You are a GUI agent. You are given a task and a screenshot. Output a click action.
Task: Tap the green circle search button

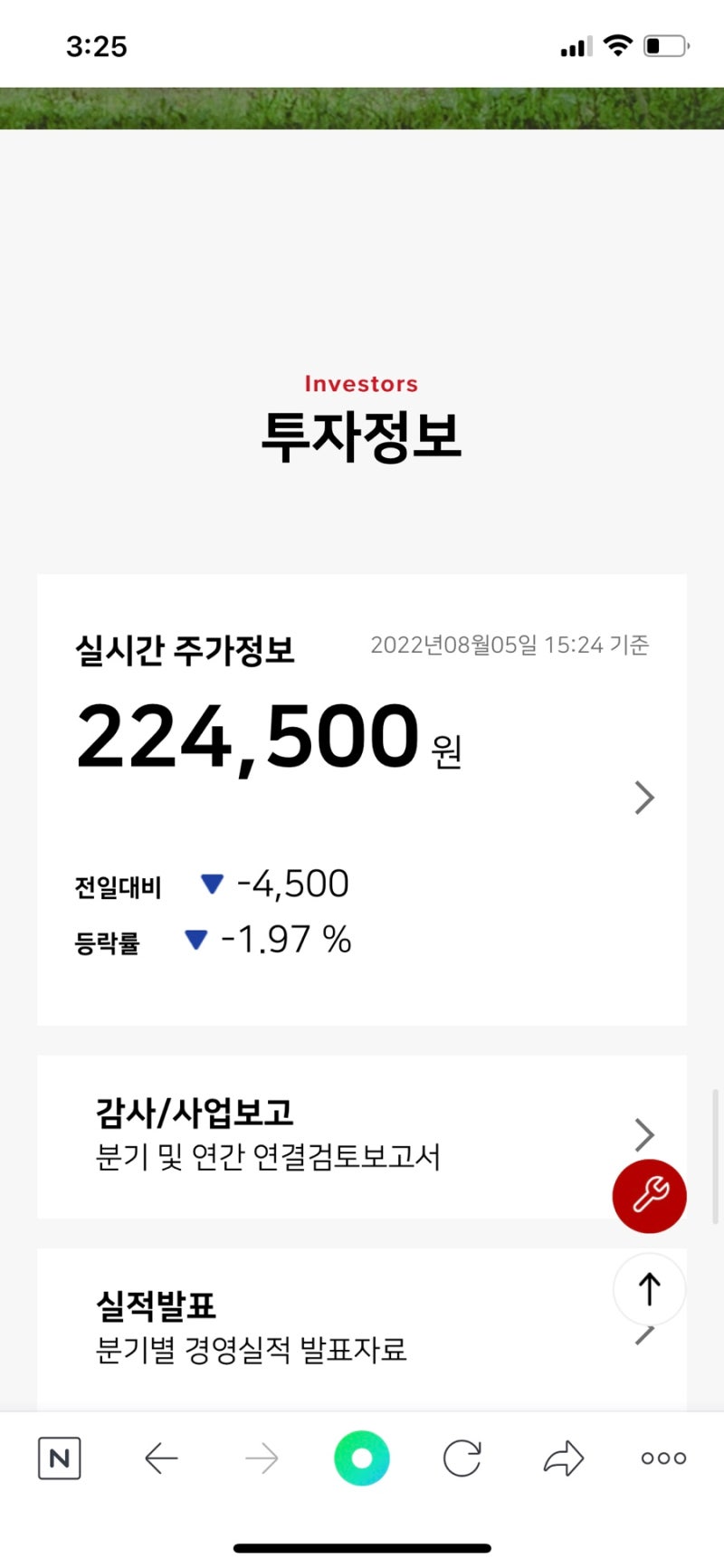[x=362, y=1458]
